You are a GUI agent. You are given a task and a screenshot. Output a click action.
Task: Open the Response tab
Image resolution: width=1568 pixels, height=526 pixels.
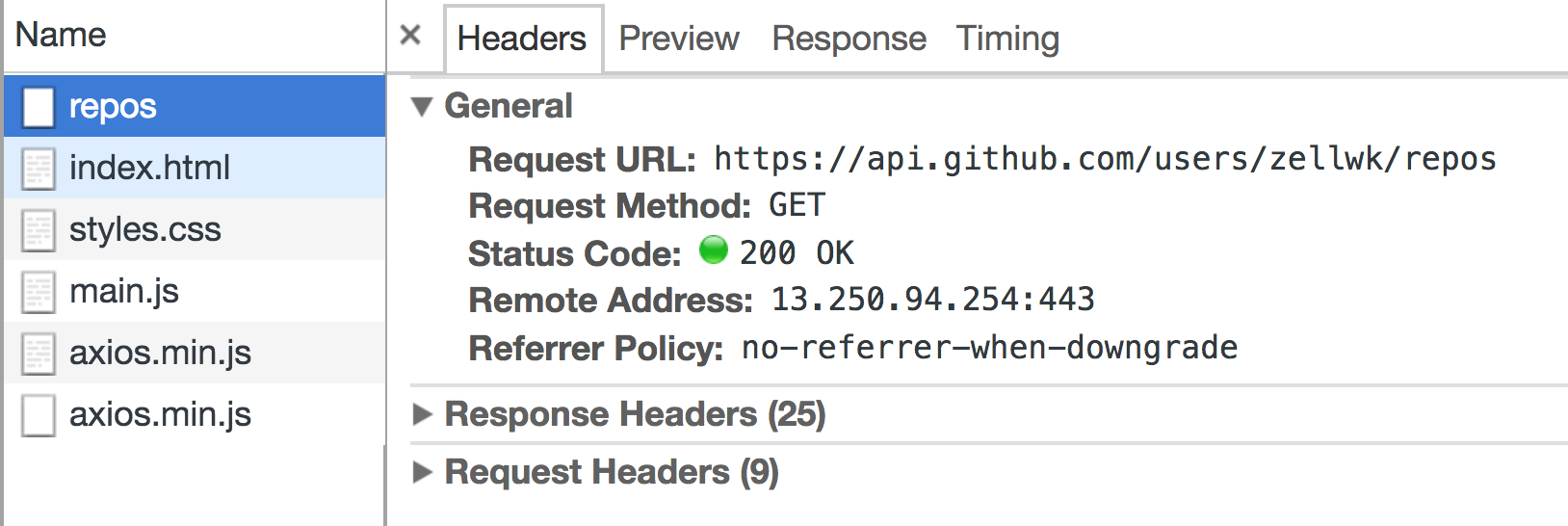click(849, 39)
